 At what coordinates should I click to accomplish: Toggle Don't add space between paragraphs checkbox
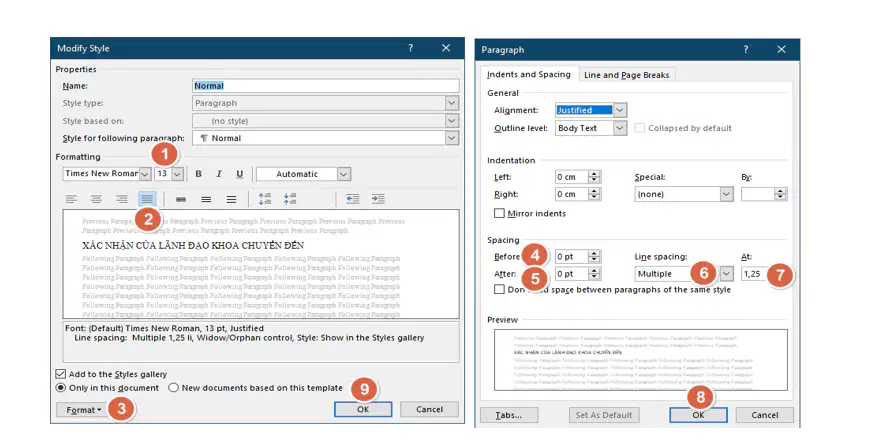(x=499, y=289)
